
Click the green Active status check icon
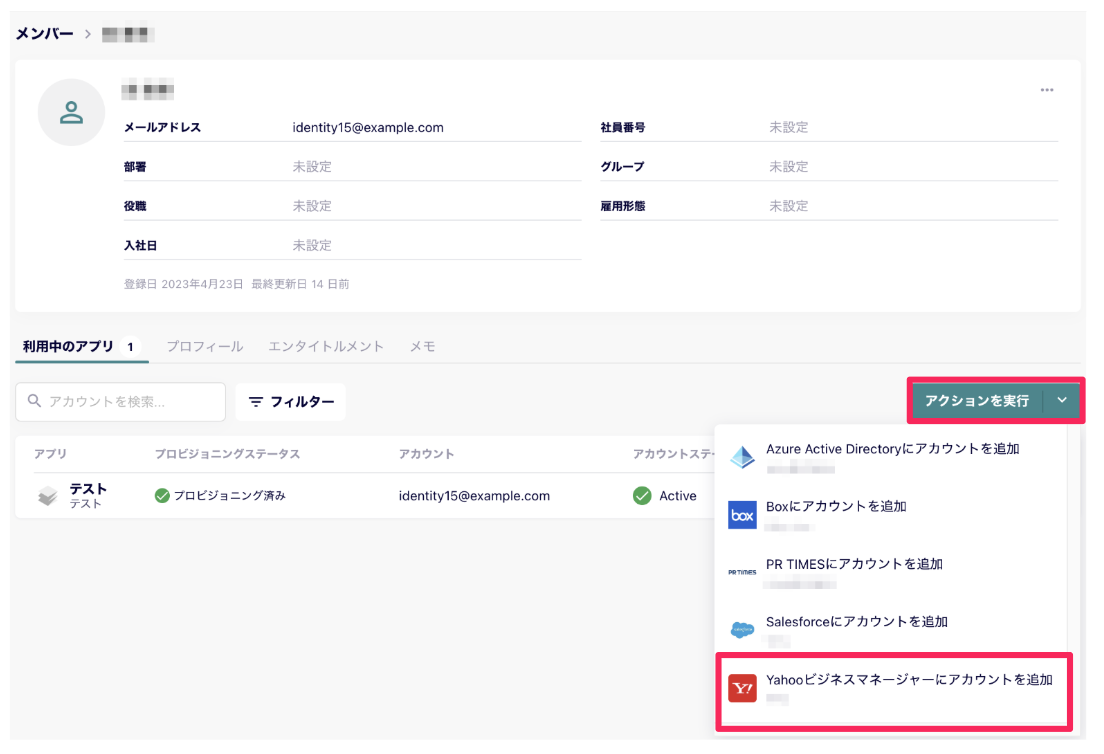[642, 496]
